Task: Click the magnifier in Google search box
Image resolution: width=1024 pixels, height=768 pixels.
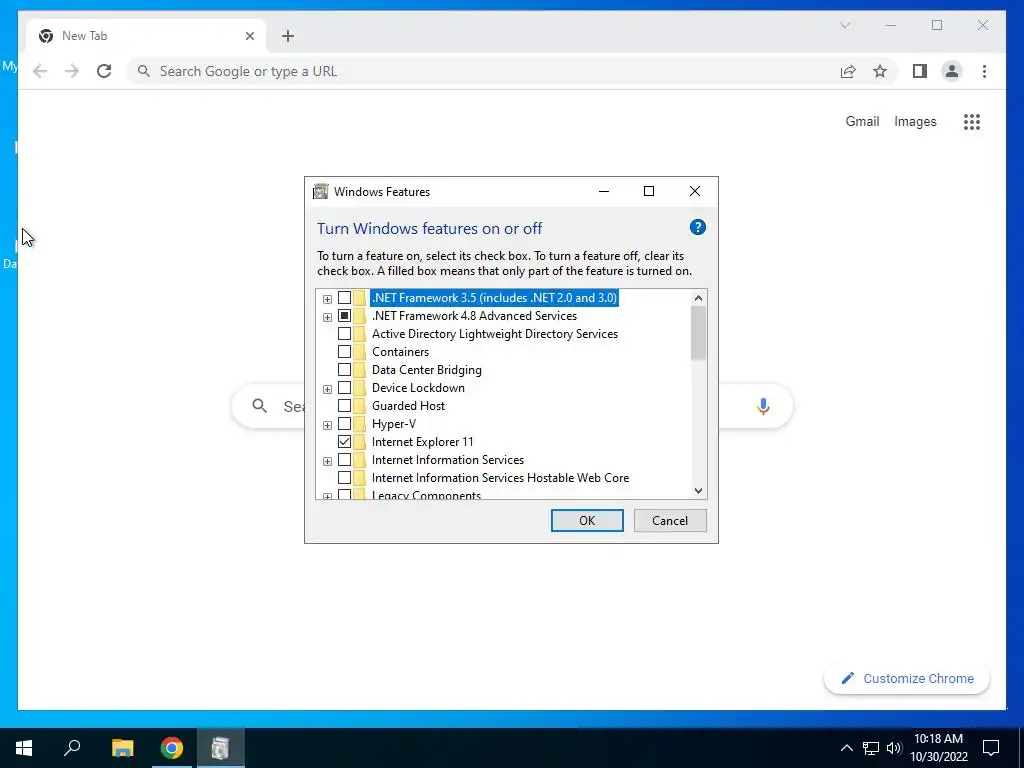Action: (259, 406)
